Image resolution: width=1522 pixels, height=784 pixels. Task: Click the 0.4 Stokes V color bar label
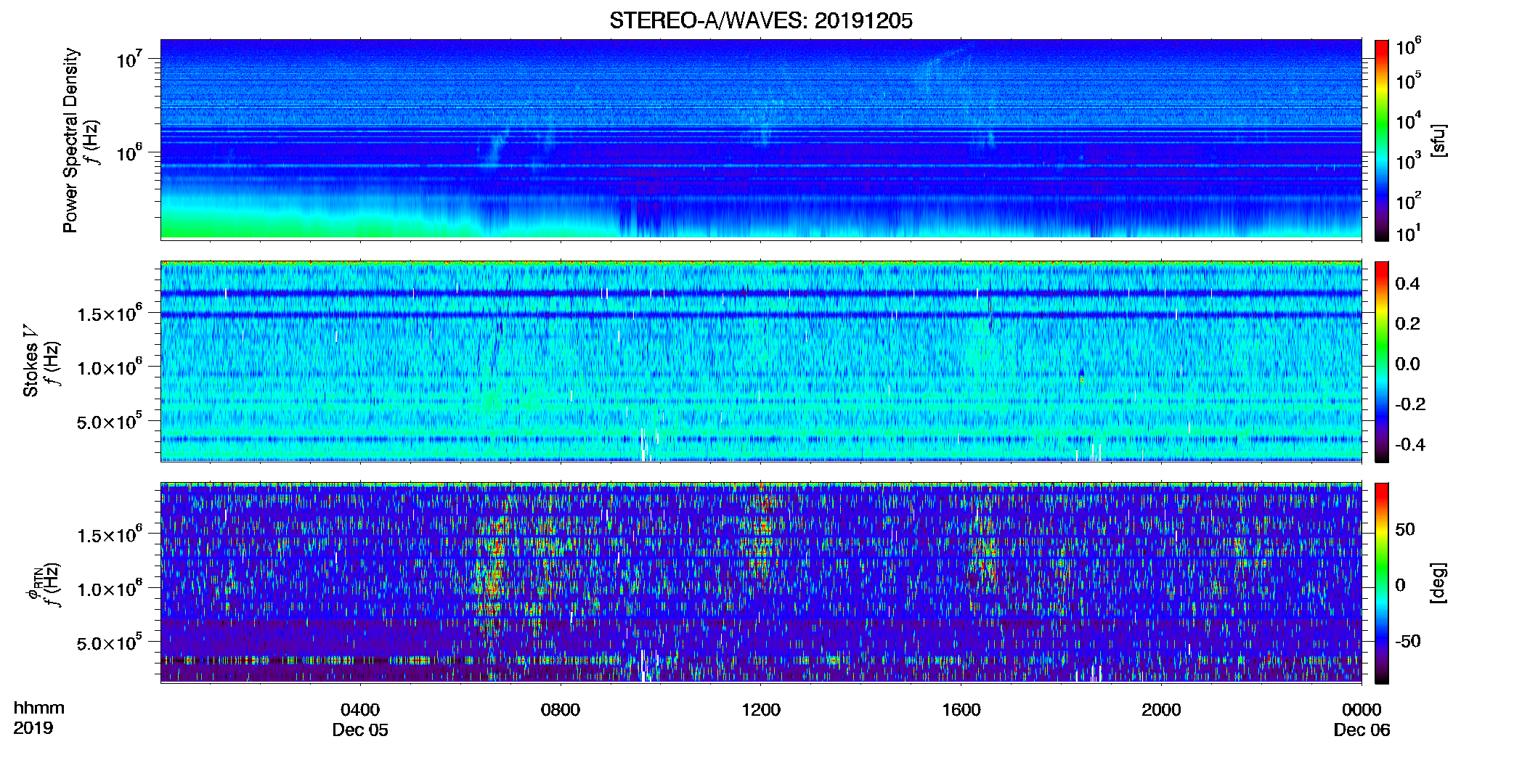coord(1407,284)
